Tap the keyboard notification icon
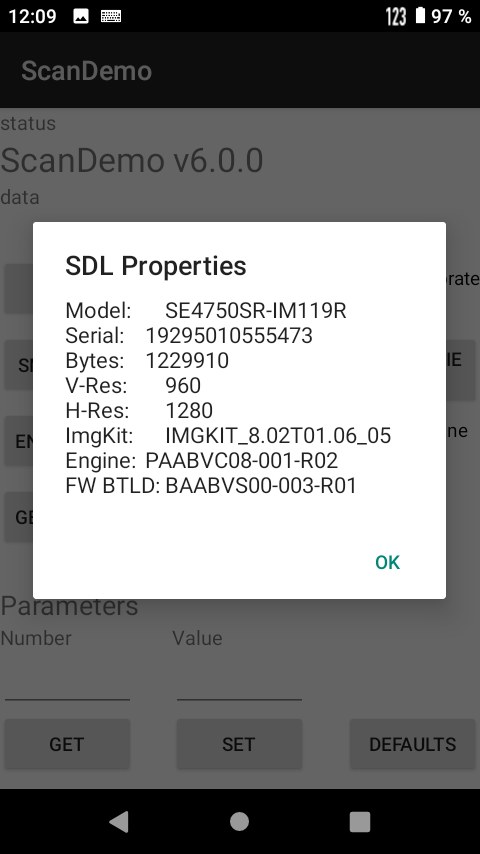480x854 pixels. pyautogui.click(x=111, y=16)
